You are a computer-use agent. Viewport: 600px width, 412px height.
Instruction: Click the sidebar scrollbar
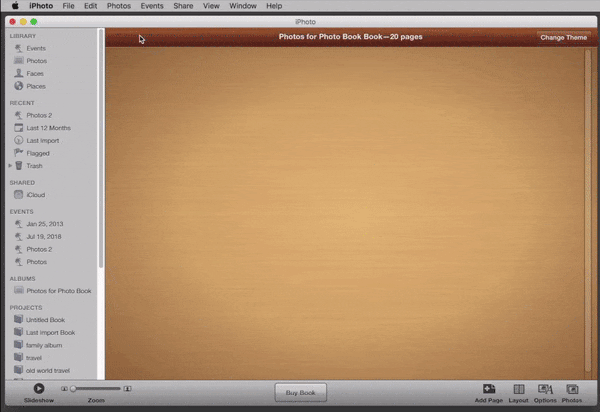coord(100,150)
